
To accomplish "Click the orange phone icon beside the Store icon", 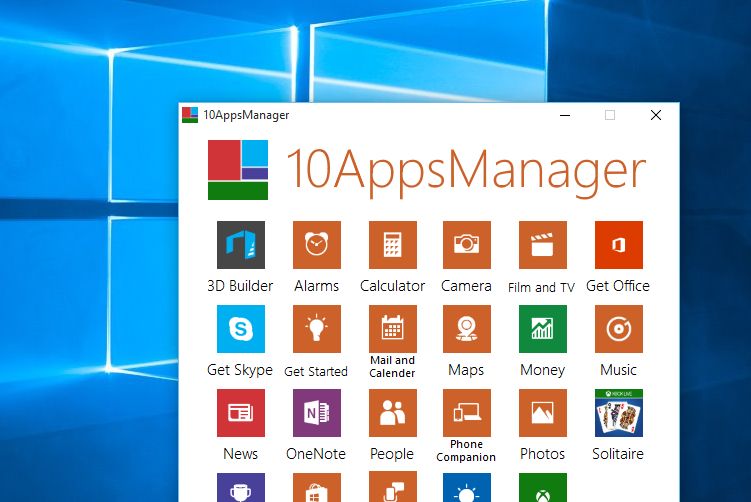I will pos(393,487).
